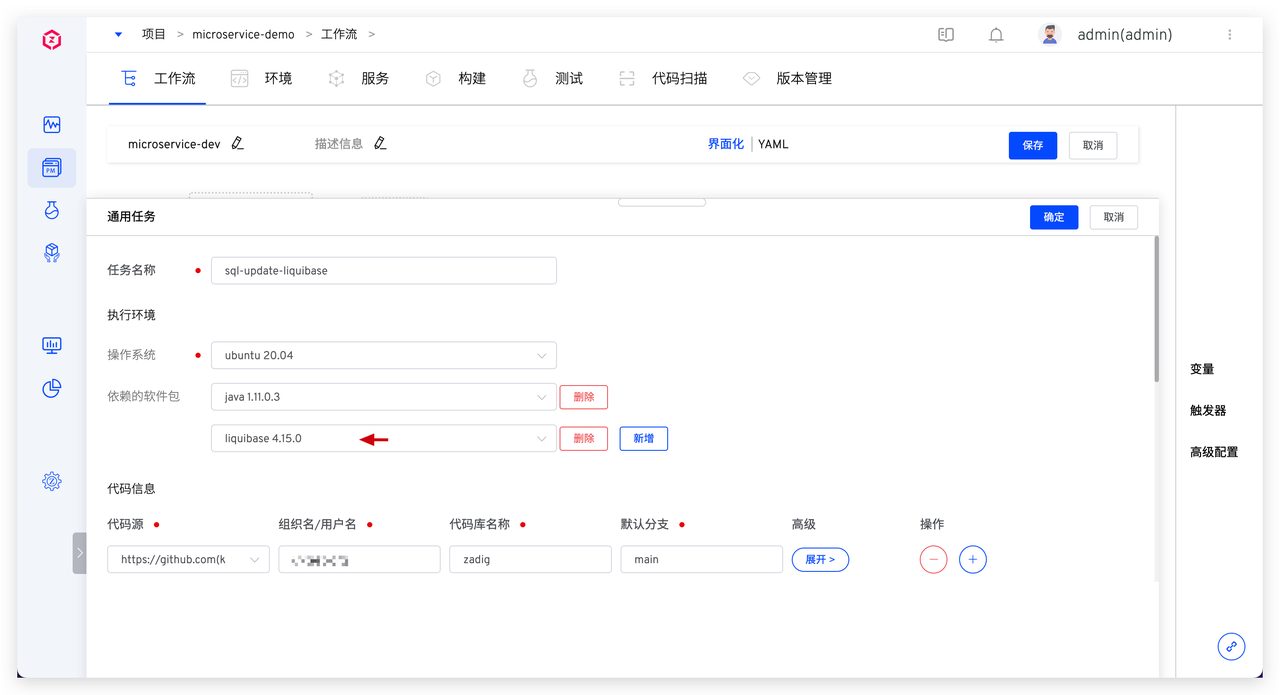Open the breadcrumb dropdown triangle

(118, 35)
